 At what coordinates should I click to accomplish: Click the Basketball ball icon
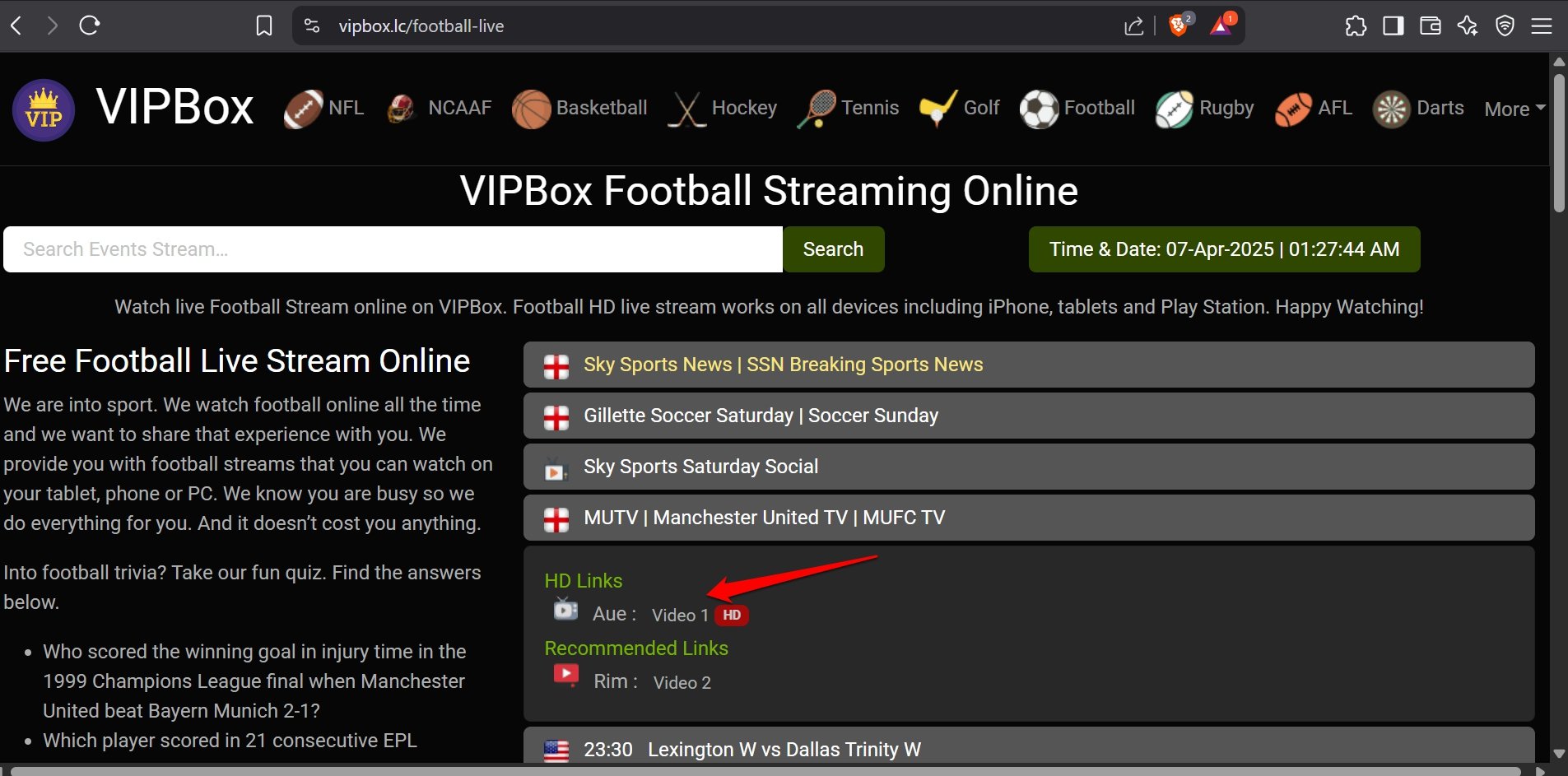pos(531,109)
